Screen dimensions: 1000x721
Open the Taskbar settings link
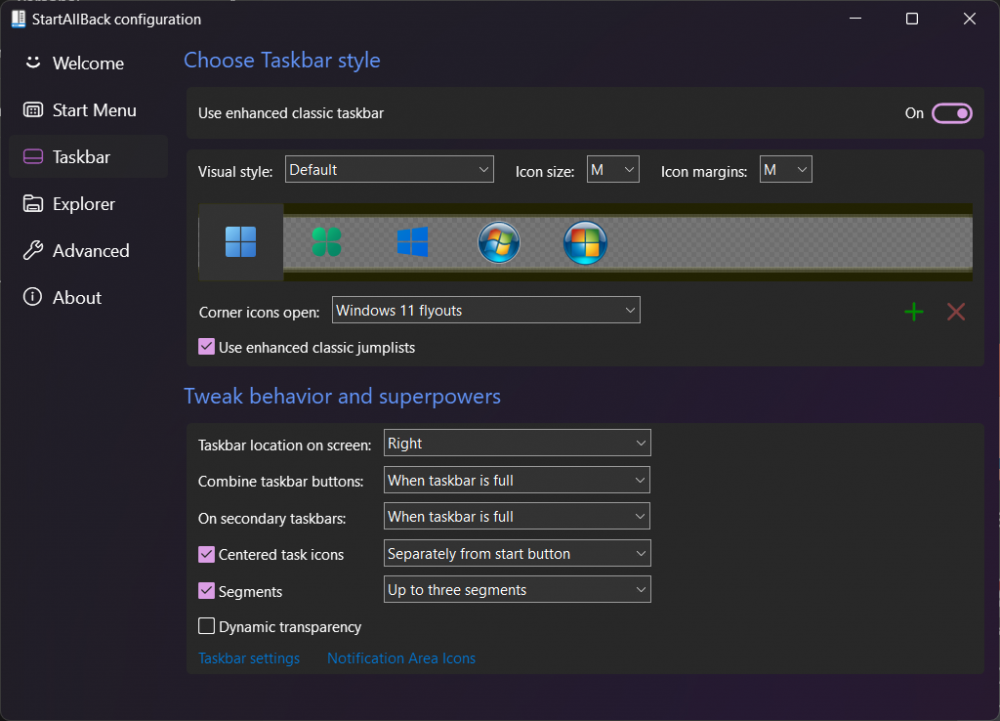(x=249, y=658)
